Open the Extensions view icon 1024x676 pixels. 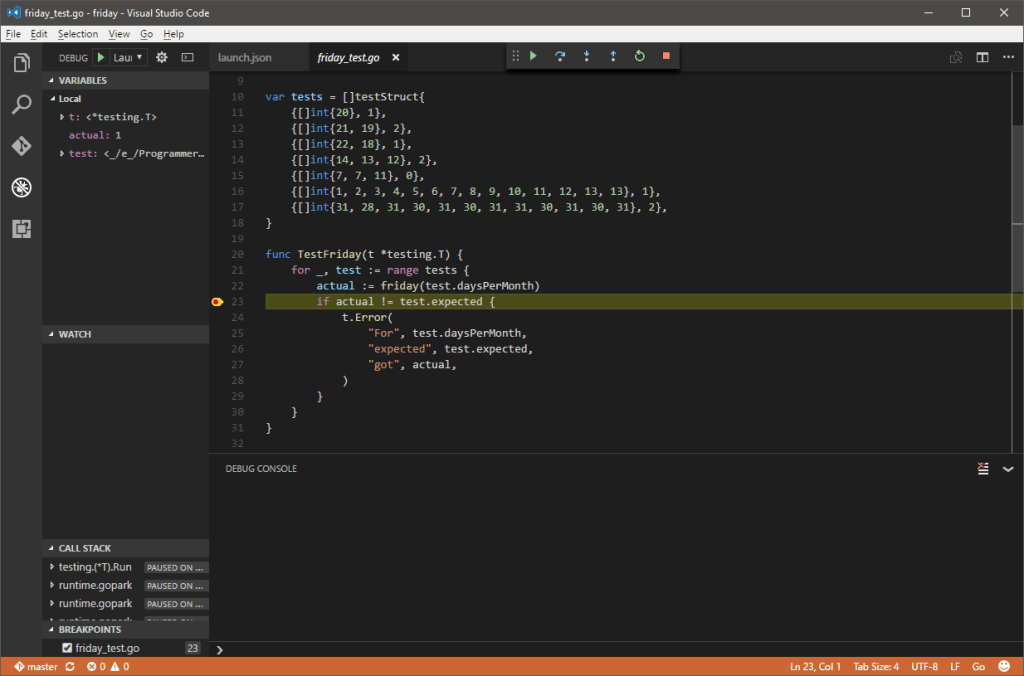pos(21,229)
